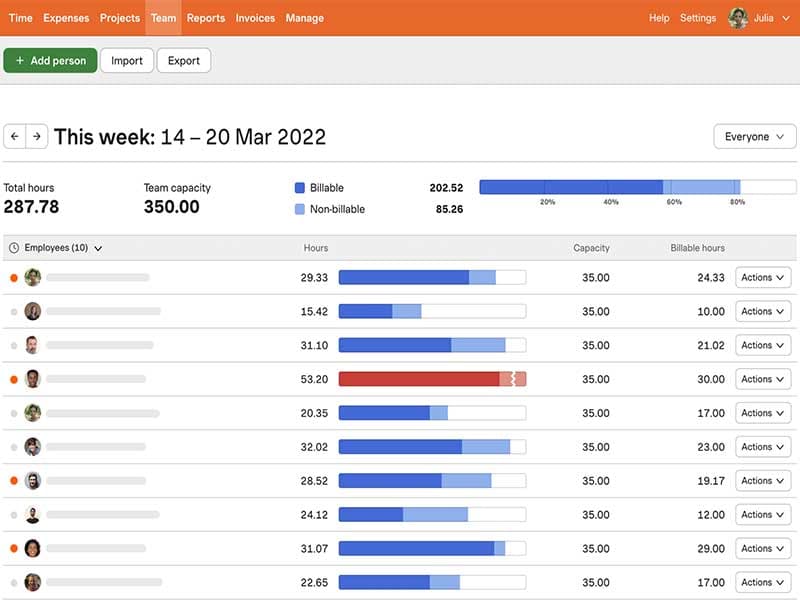
Task: Click orange status dot on 28.52 hours row
Action: coord(14,481)
